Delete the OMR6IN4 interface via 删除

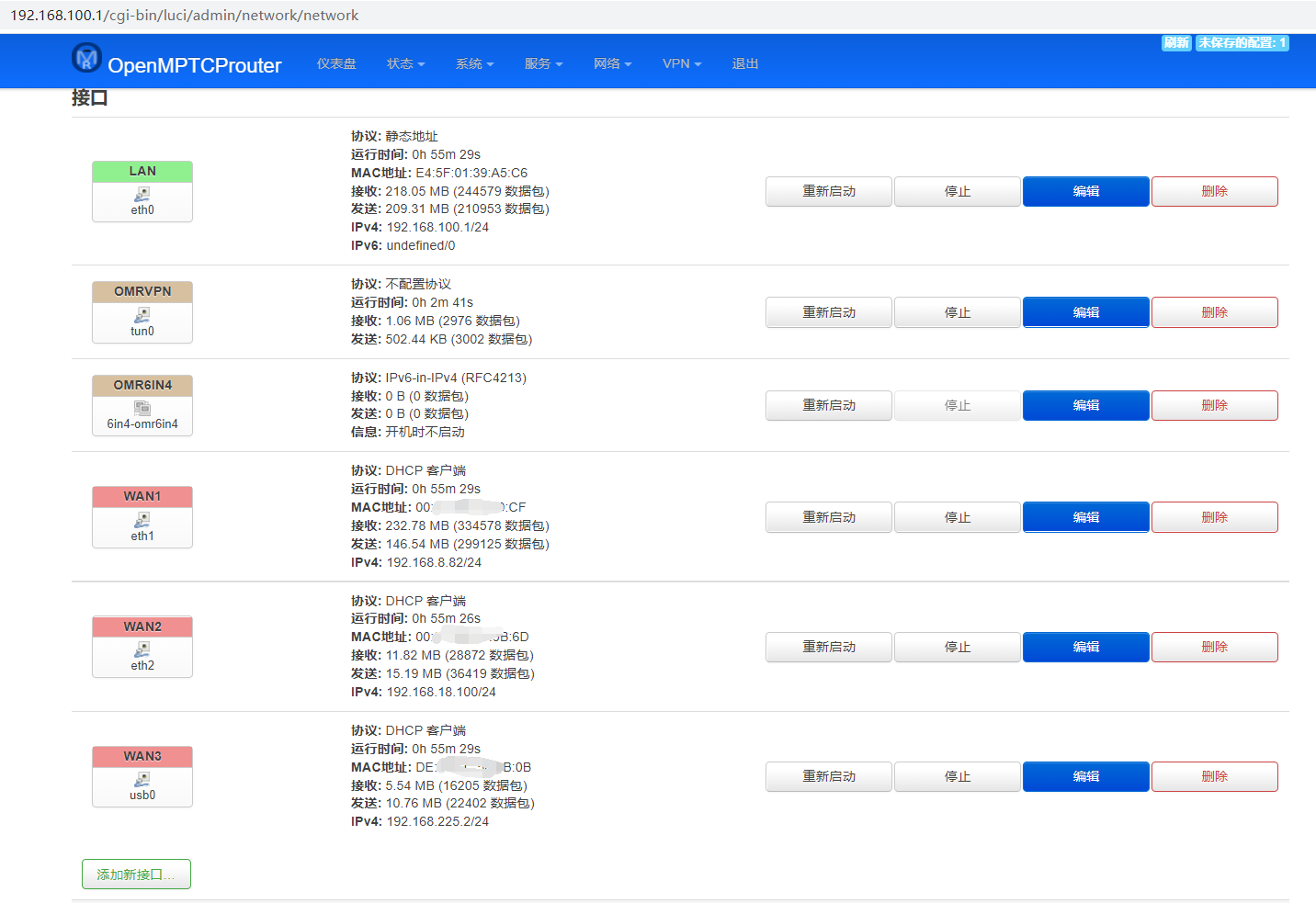pyautogui.click(x=1214, y=405)
